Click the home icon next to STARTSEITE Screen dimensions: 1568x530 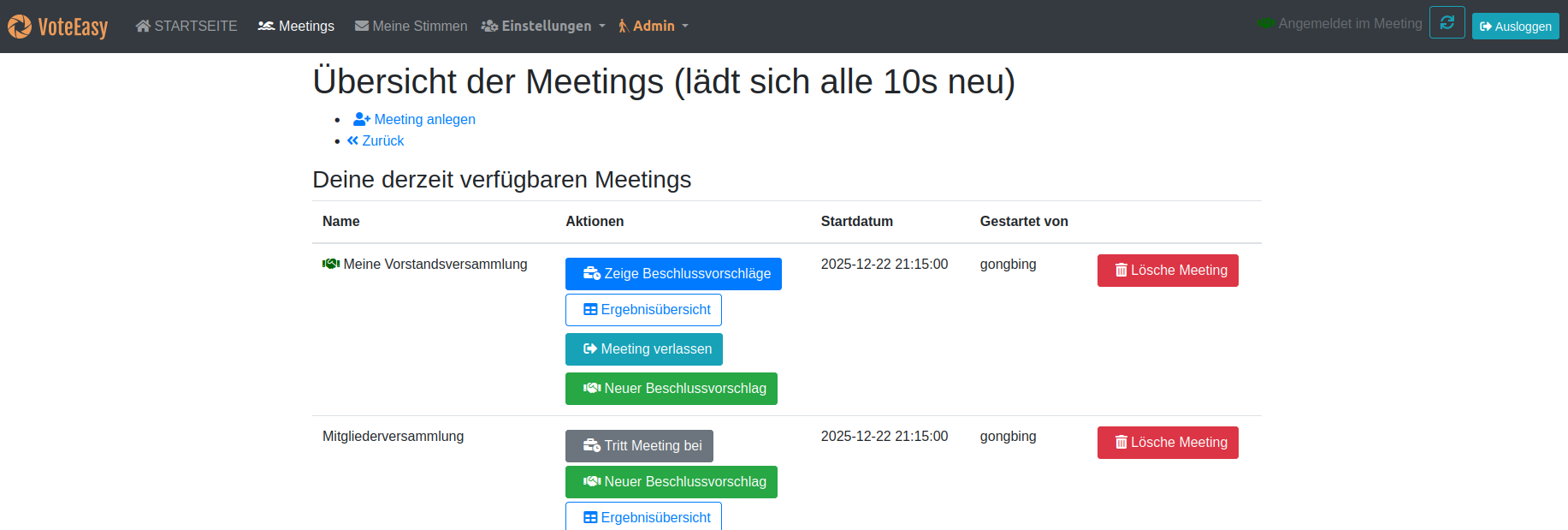142,26
